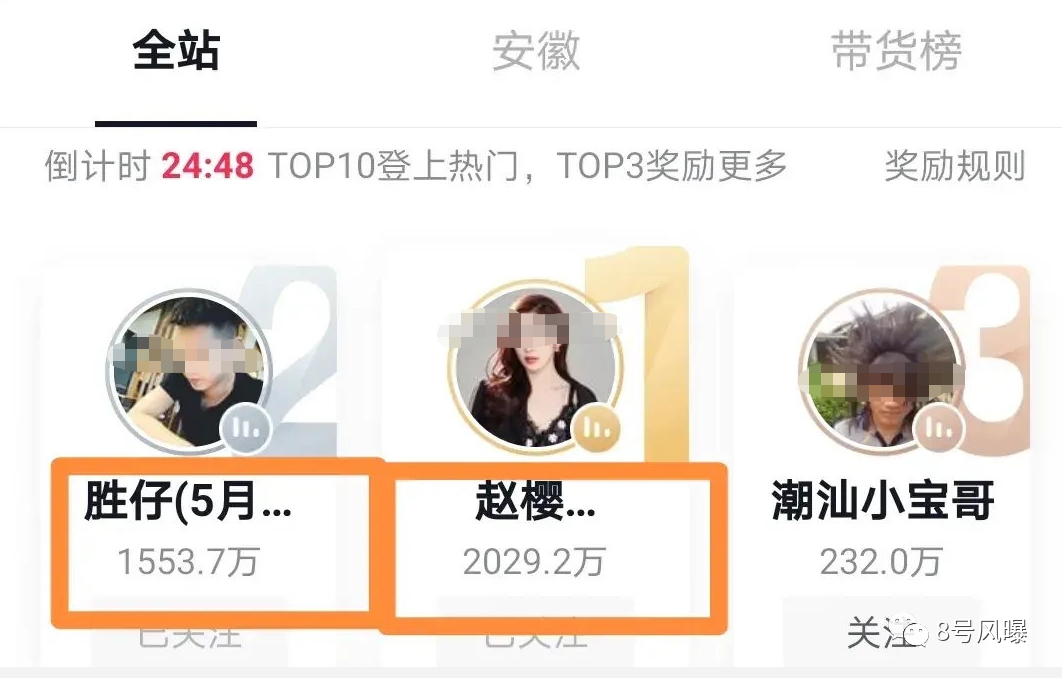Tap the 2029.2万 score
This screenshot has width=1062, height=678.
point(534,562)
